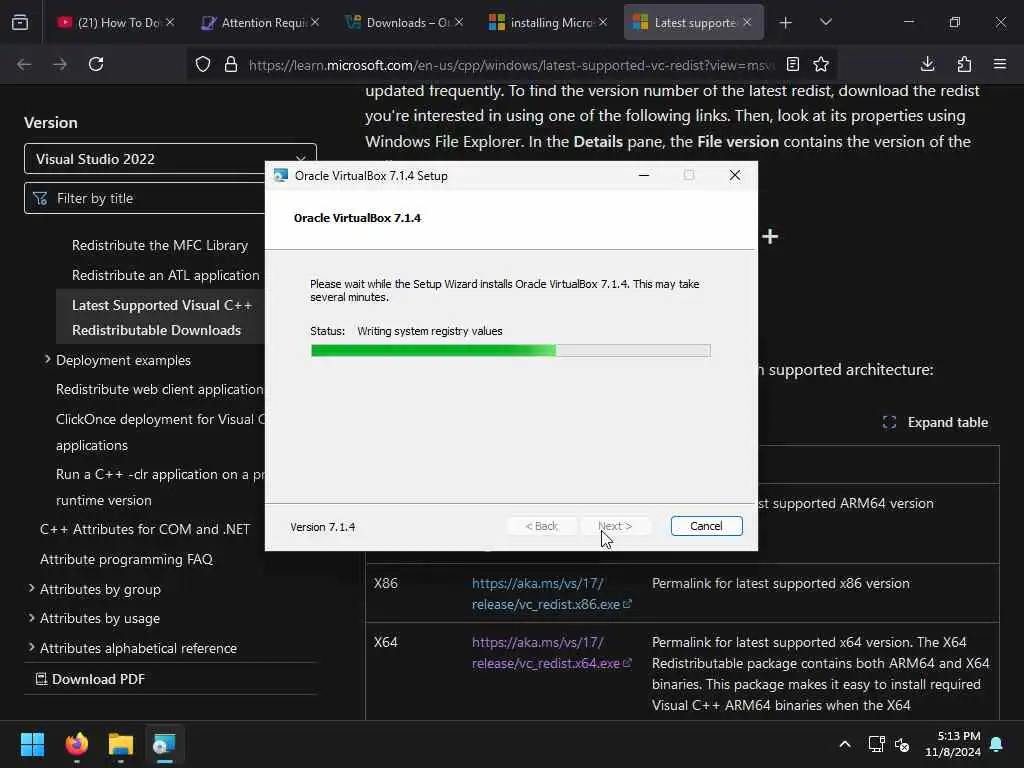Open Redistribute an ATL application

(x=166, y=276)
